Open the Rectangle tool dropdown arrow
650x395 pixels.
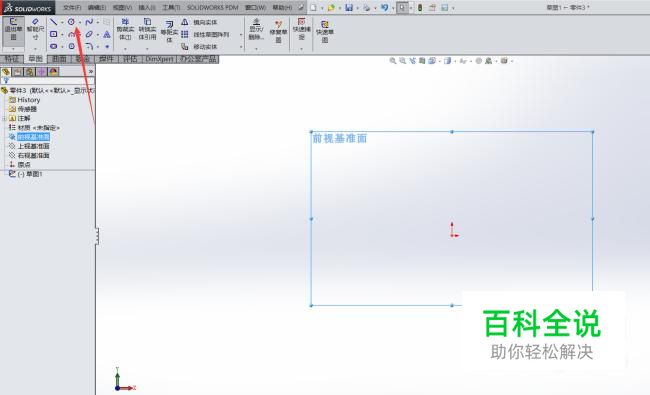tap(62, 35)
